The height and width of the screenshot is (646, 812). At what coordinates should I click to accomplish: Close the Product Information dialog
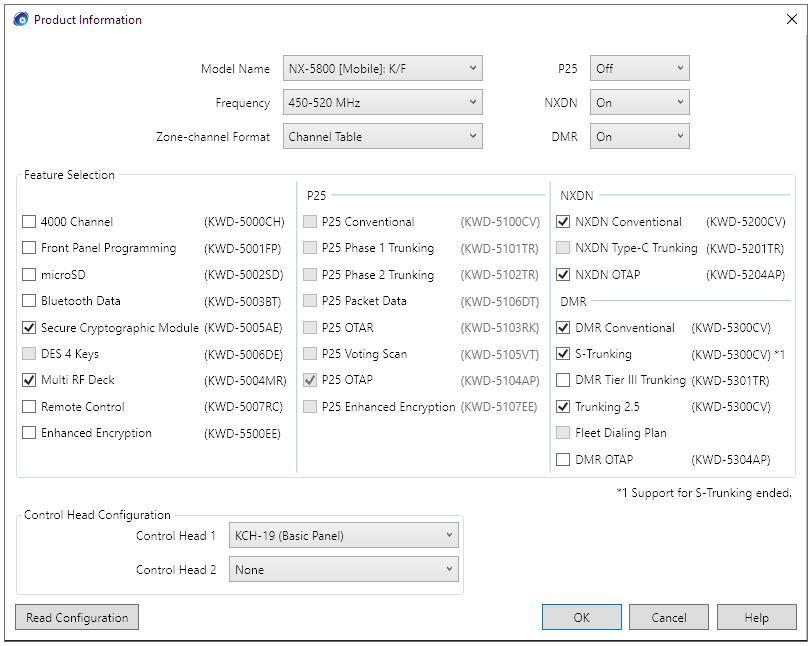(x=792, y=20)
